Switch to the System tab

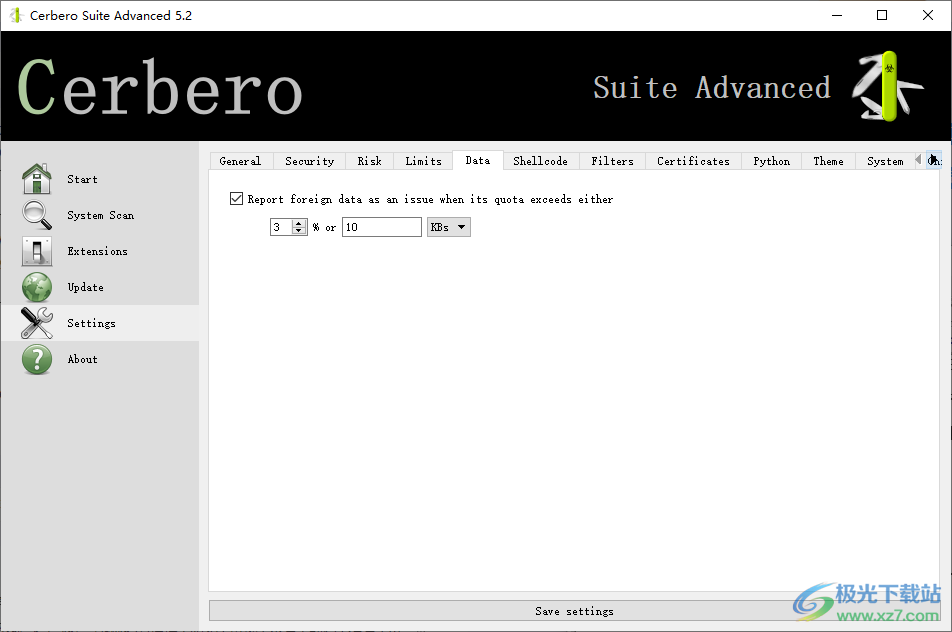[x=885, y=161]
